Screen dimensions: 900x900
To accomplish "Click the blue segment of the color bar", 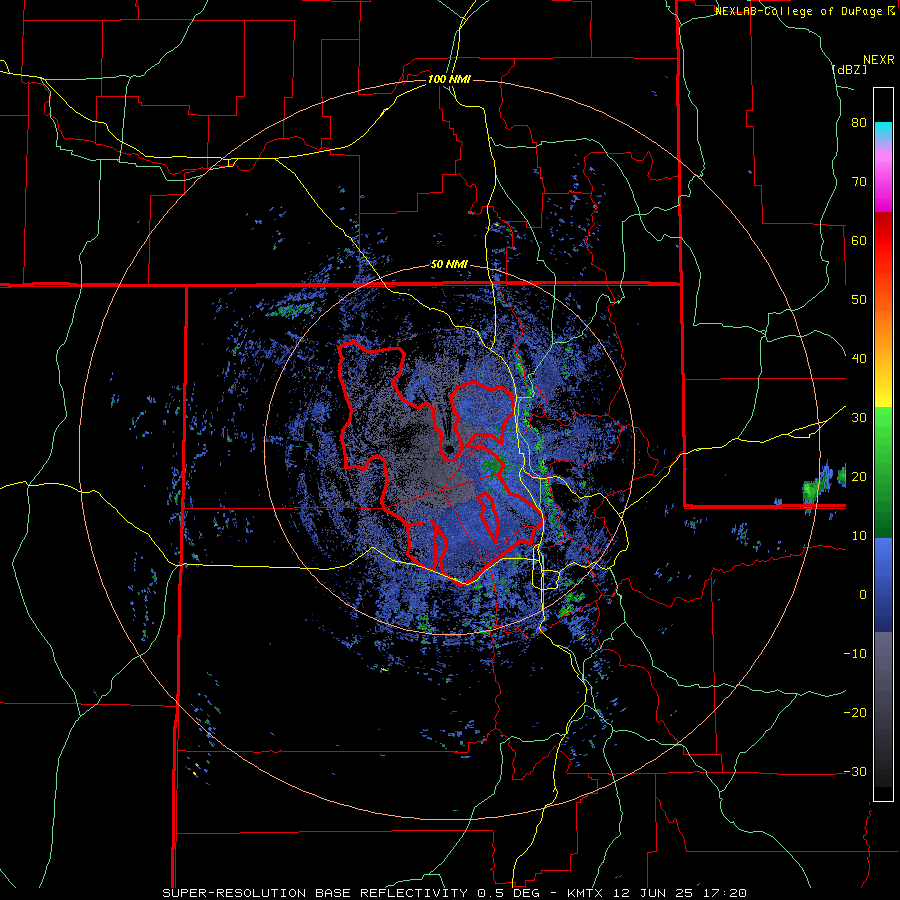I will click(883, 585).
